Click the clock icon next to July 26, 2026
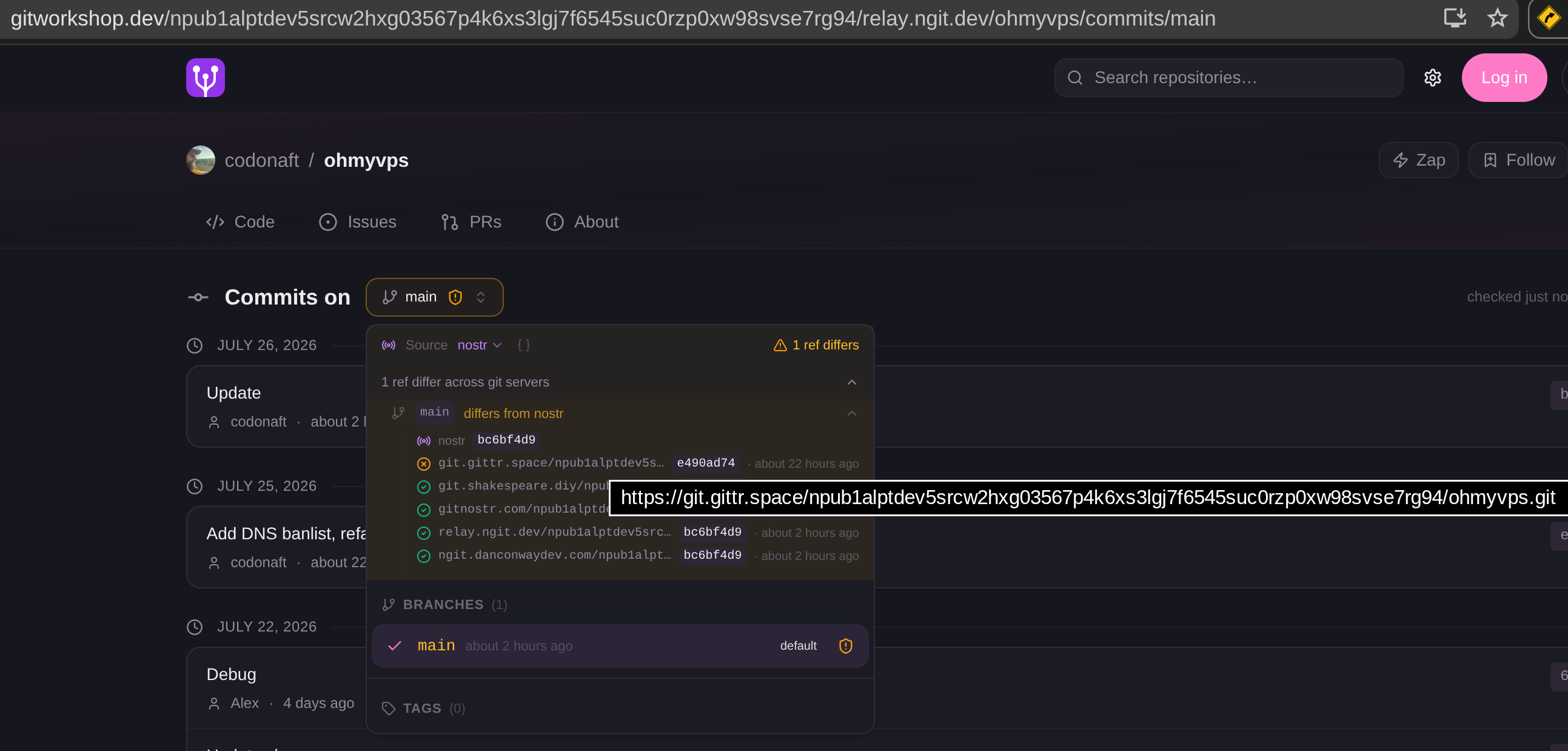 pos(194,346)
